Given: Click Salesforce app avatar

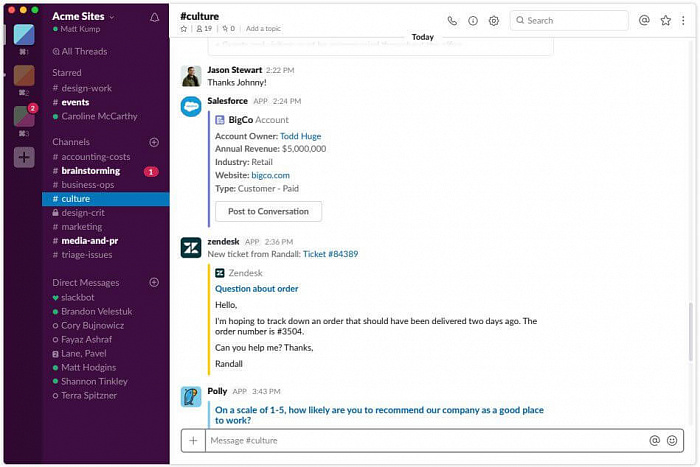Looking at the screenshot, I should 191,107.
